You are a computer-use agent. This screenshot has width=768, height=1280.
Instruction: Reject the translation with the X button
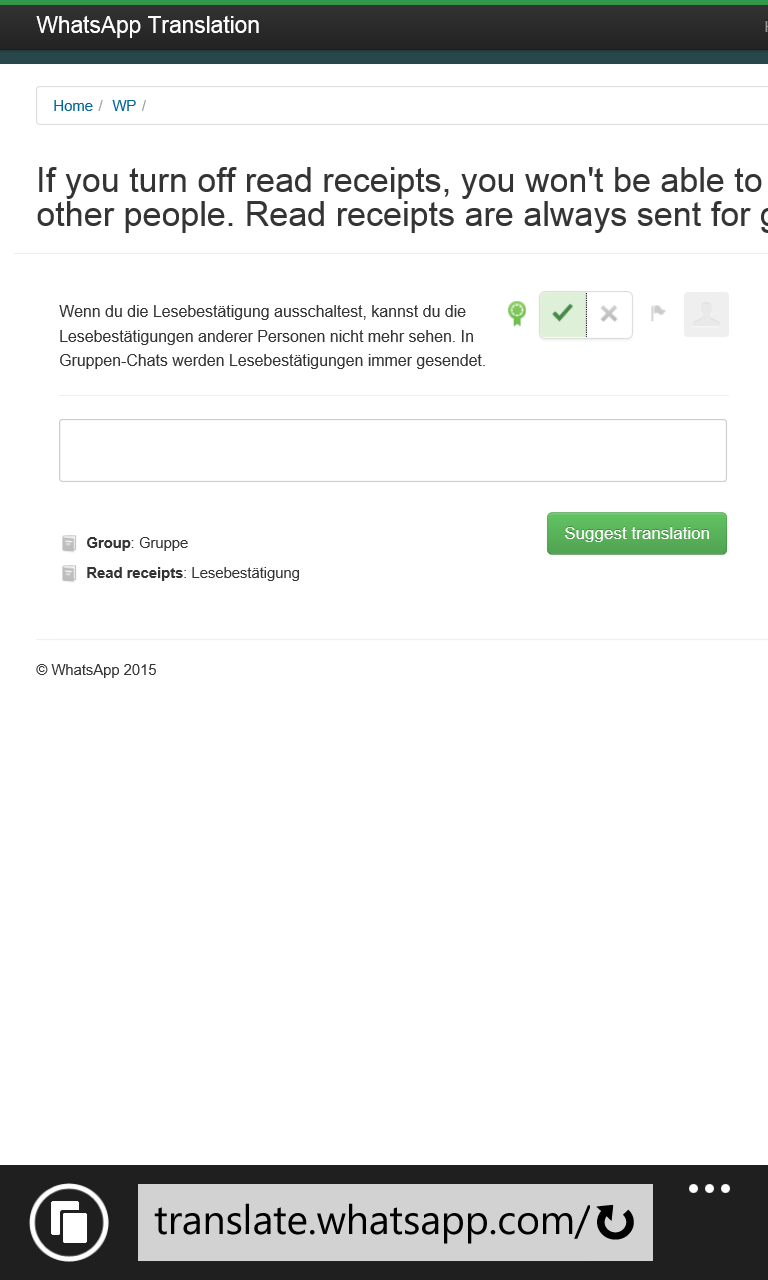pyautogui.click(x=609, y=315)
